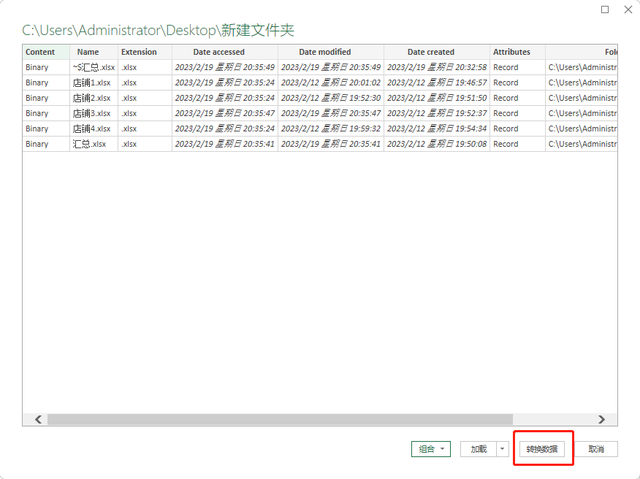Click the left arrow of horizontal scrollbar

pyautogui.click(x=38, y=419)
